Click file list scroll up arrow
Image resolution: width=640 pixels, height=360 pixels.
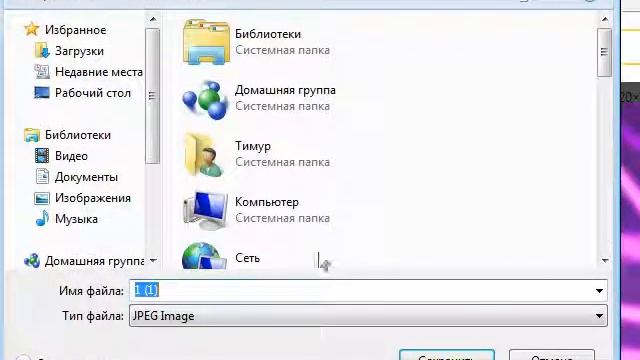pyautogui.click(x=604, y=19)
